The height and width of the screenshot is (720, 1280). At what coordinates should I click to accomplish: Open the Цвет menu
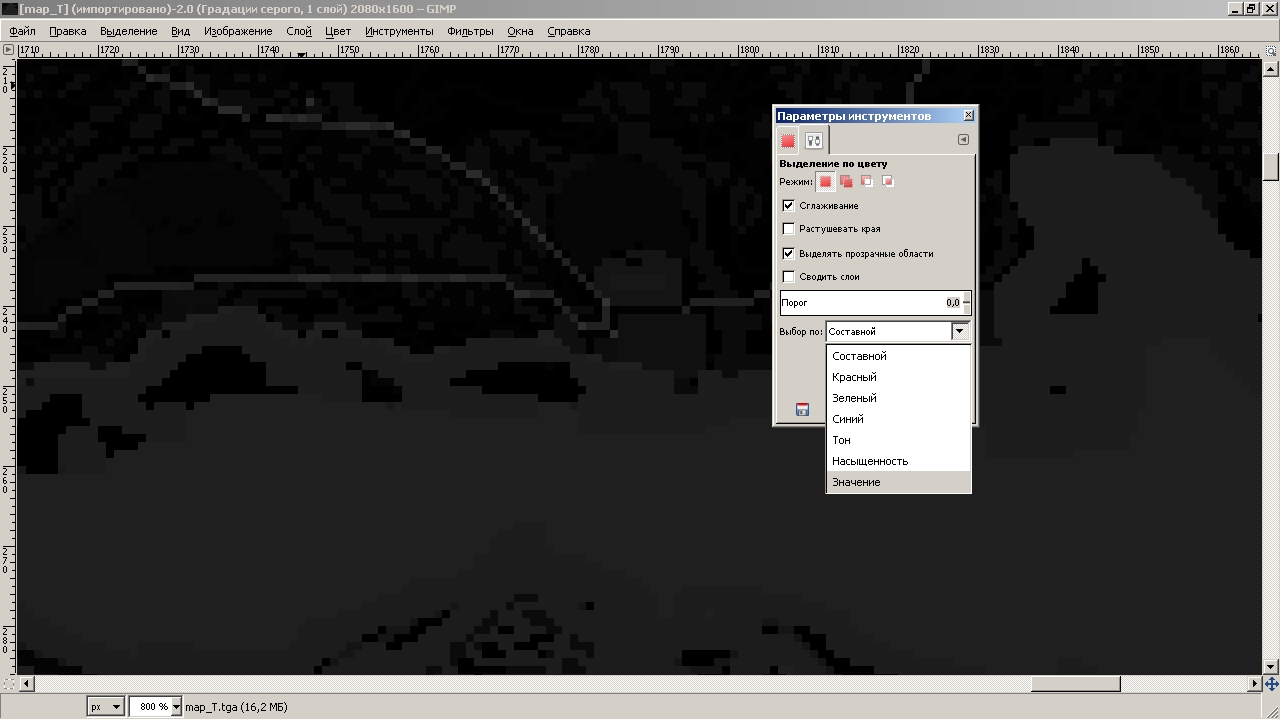click(338, 31)
